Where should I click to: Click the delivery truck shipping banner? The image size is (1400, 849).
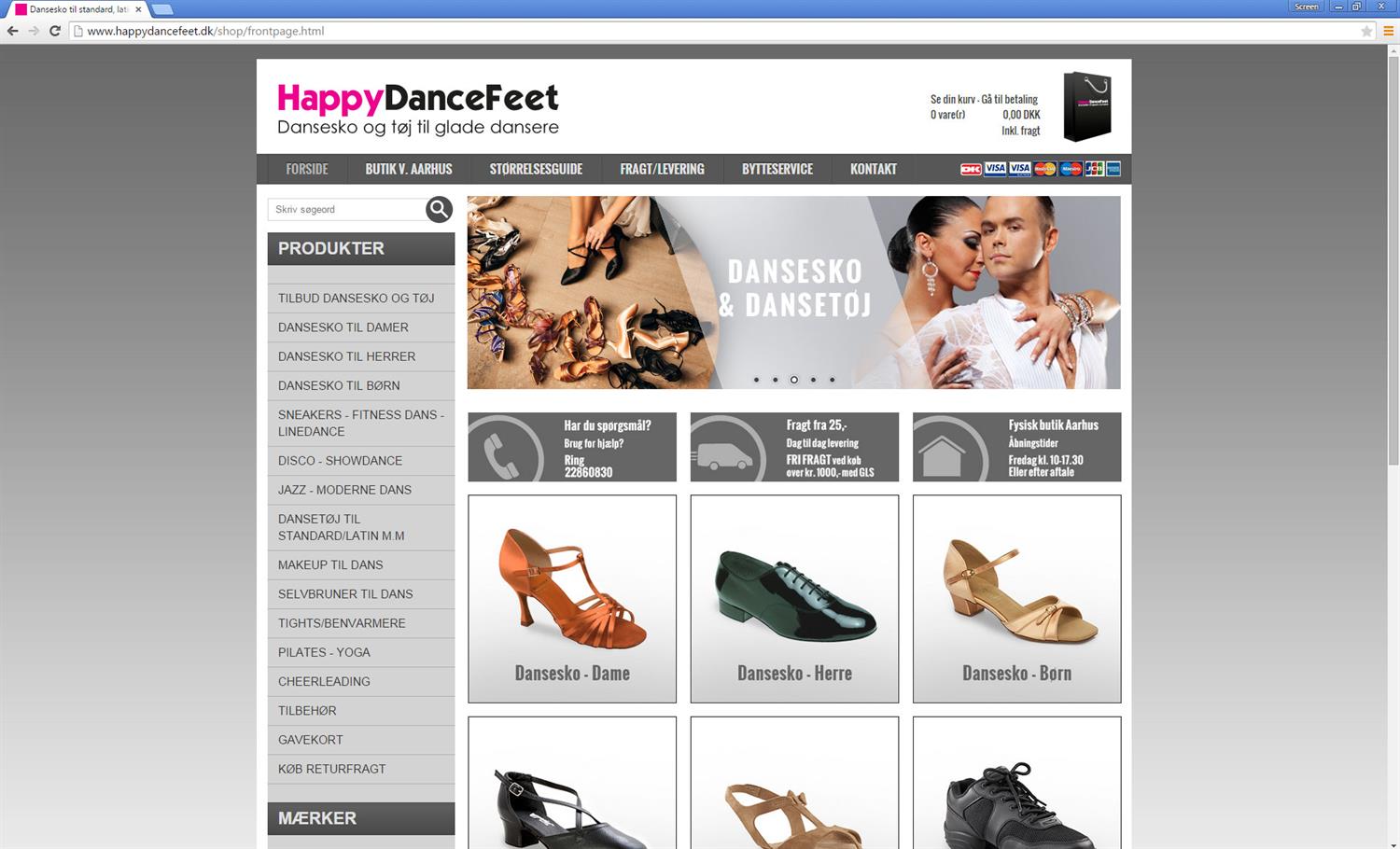pos(793,448)
